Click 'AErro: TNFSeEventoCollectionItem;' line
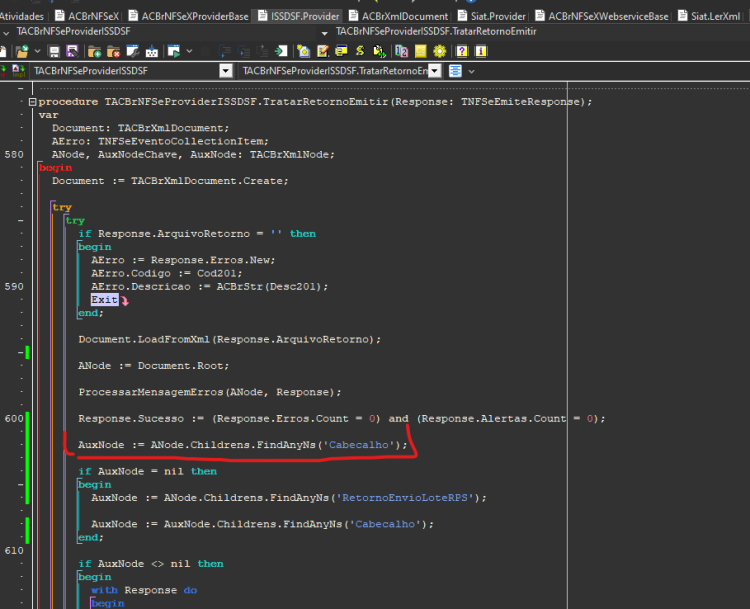This screenshot has width=750, height=609. click(160, 141)
